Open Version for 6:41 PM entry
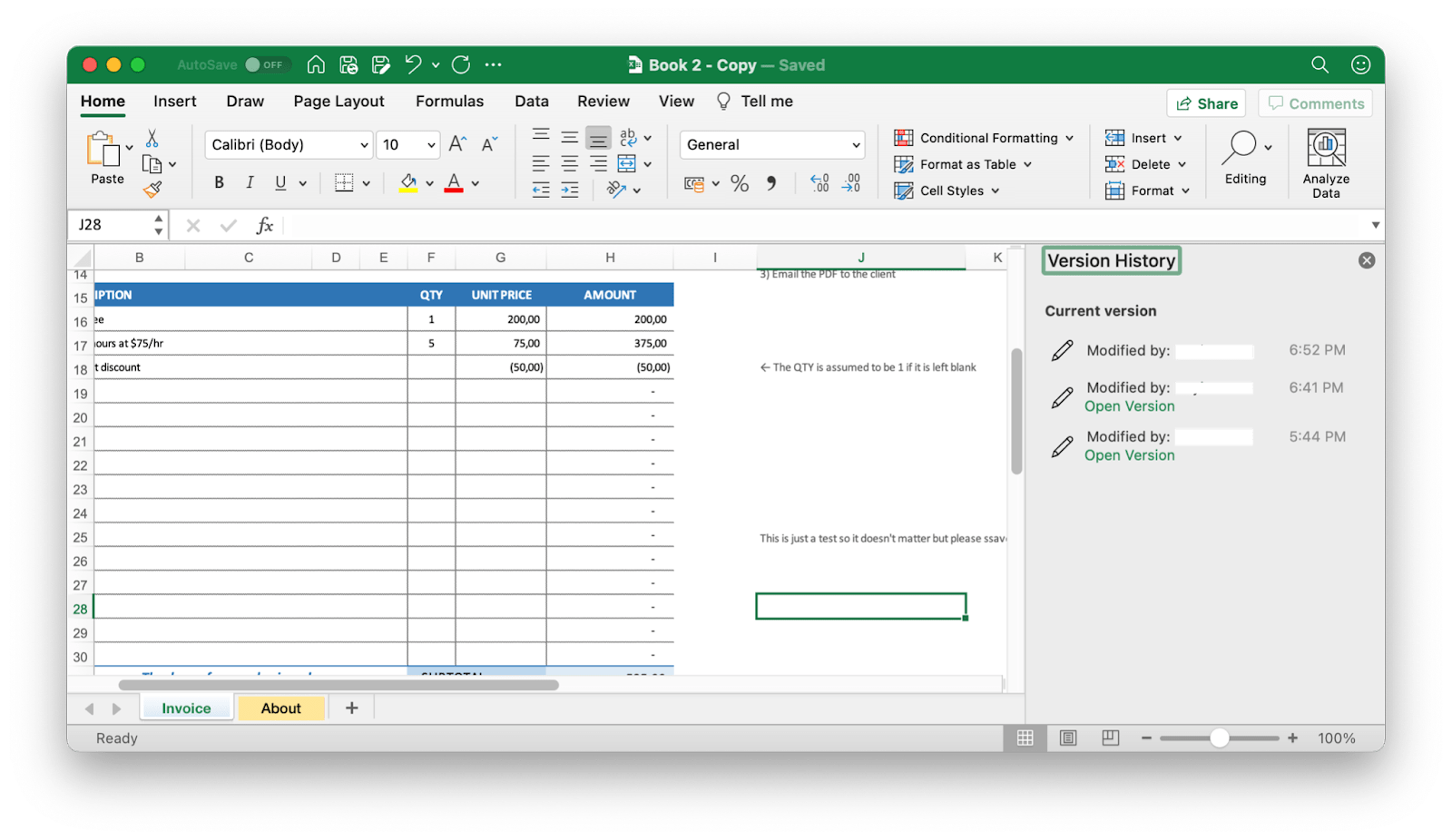 click(x=1129, y=406)
